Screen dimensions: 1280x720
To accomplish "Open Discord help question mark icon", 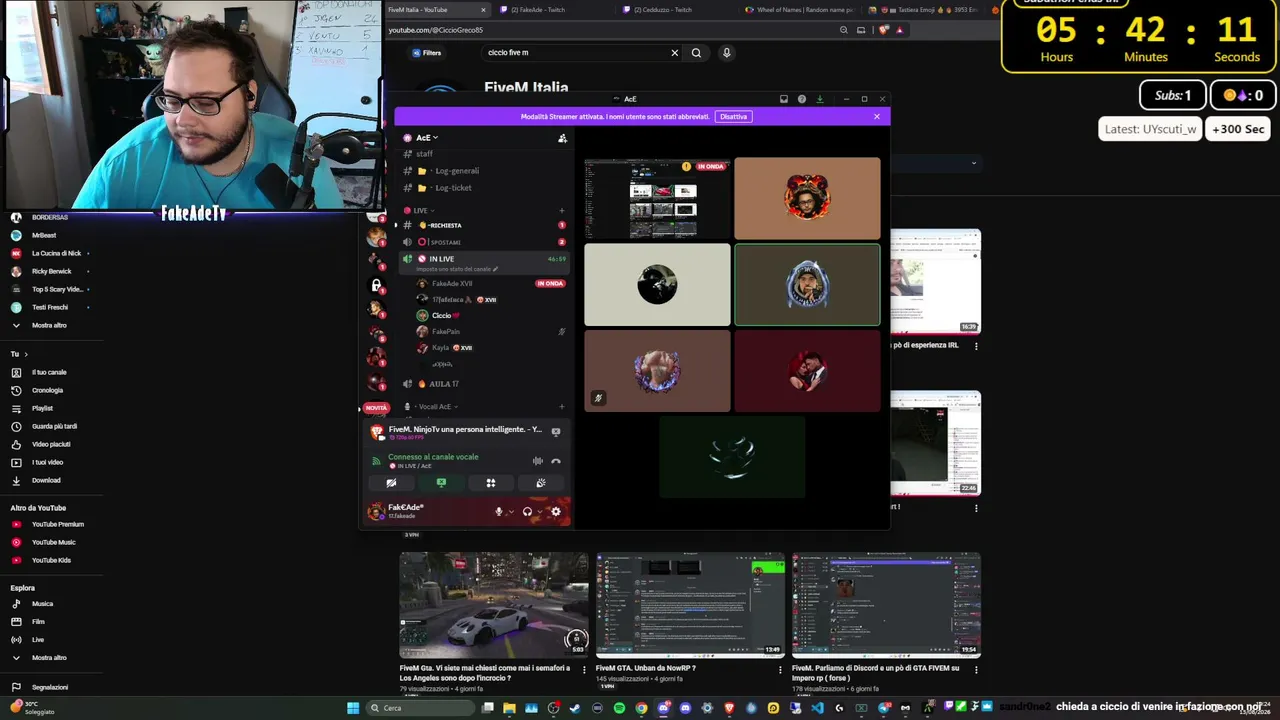I will [802, 99].
